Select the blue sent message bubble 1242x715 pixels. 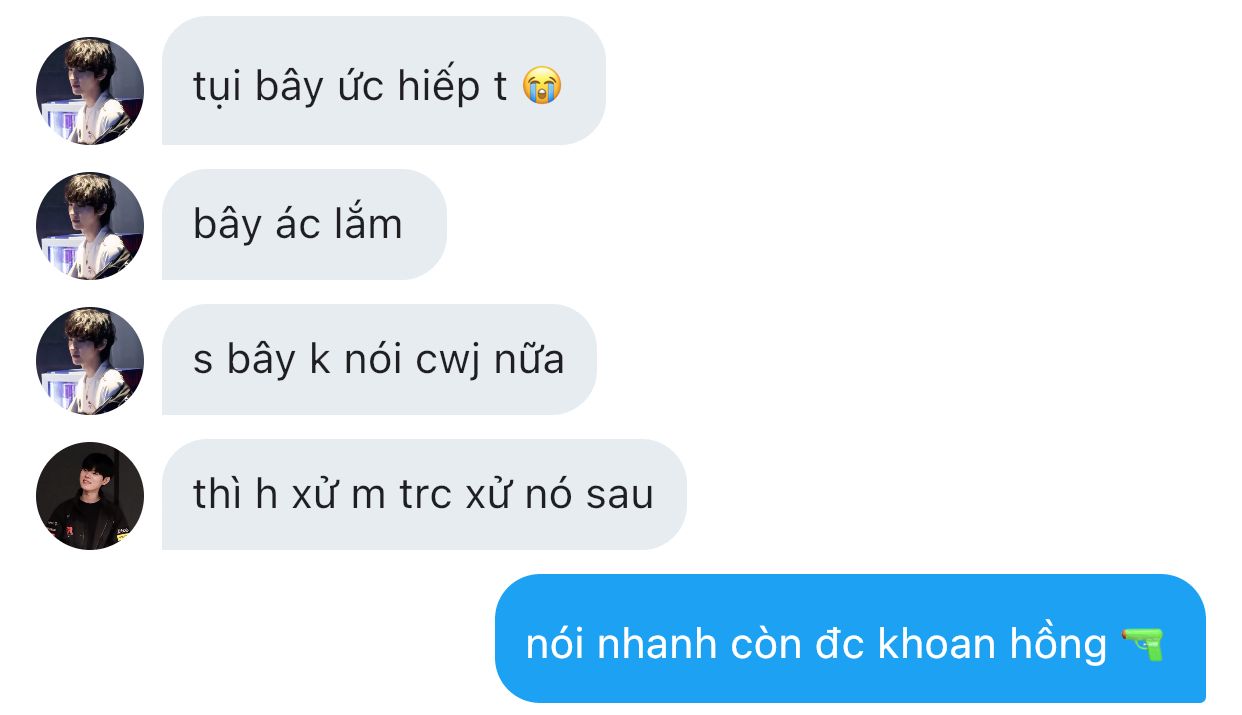click(x=850, y=638)
